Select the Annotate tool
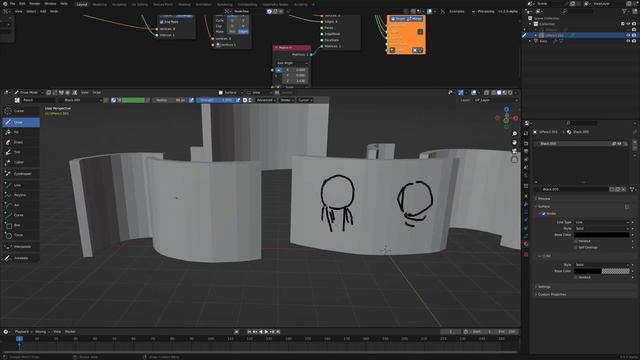Screen dimensions: 640x360 [x=21, y=258]
